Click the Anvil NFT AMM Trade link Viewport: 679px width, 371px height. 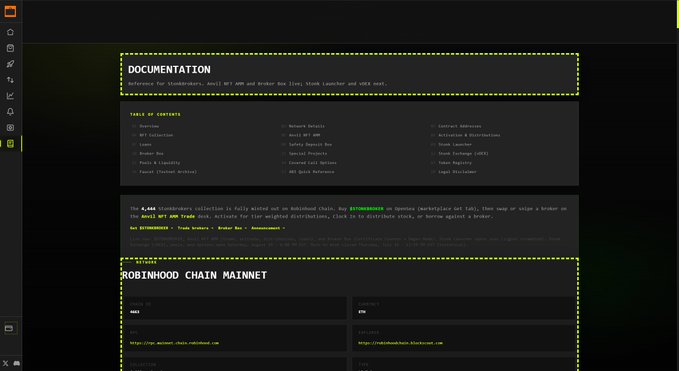(168, 216)
